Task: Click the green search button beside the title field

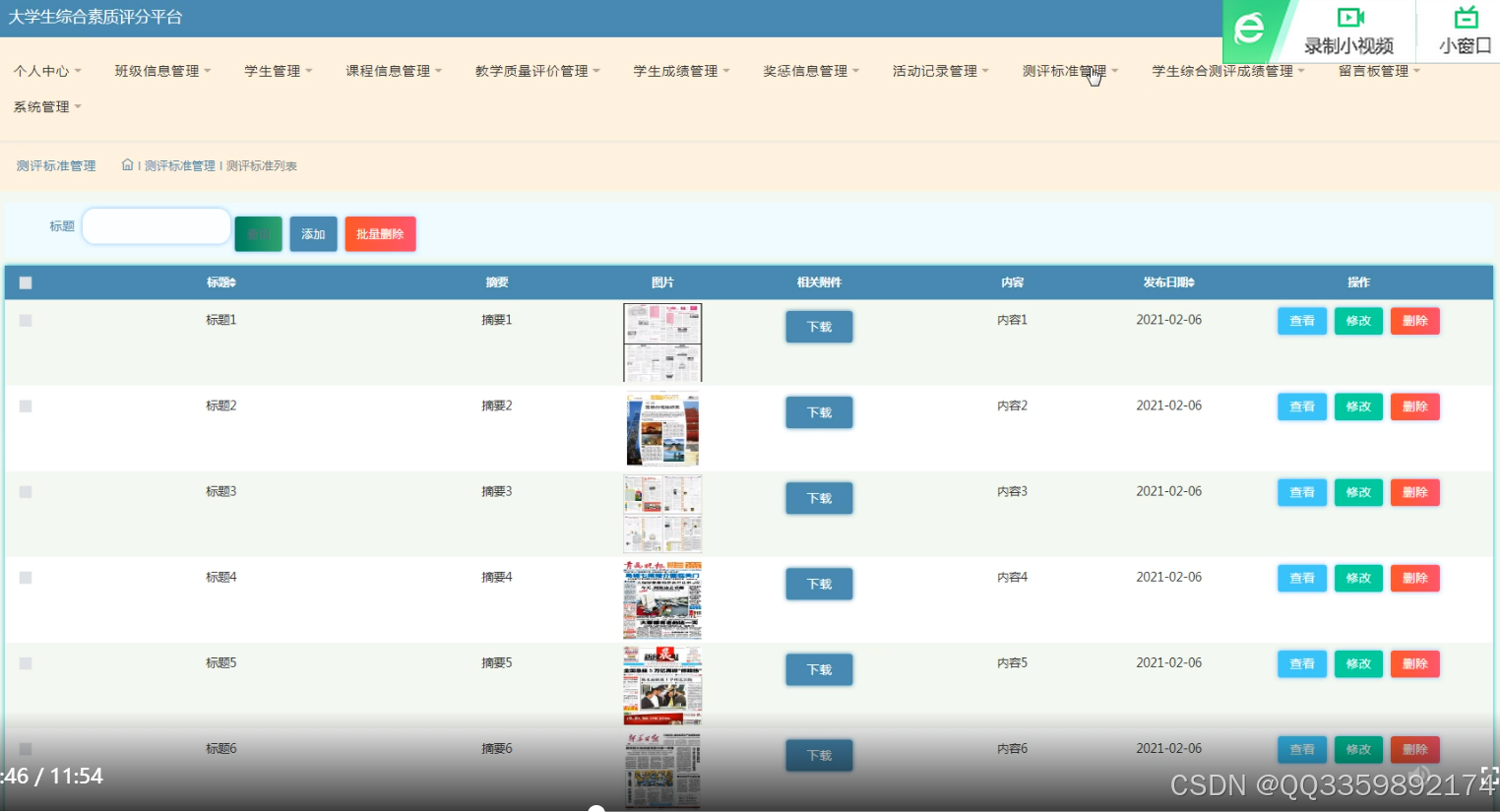Action: point(259,234)
